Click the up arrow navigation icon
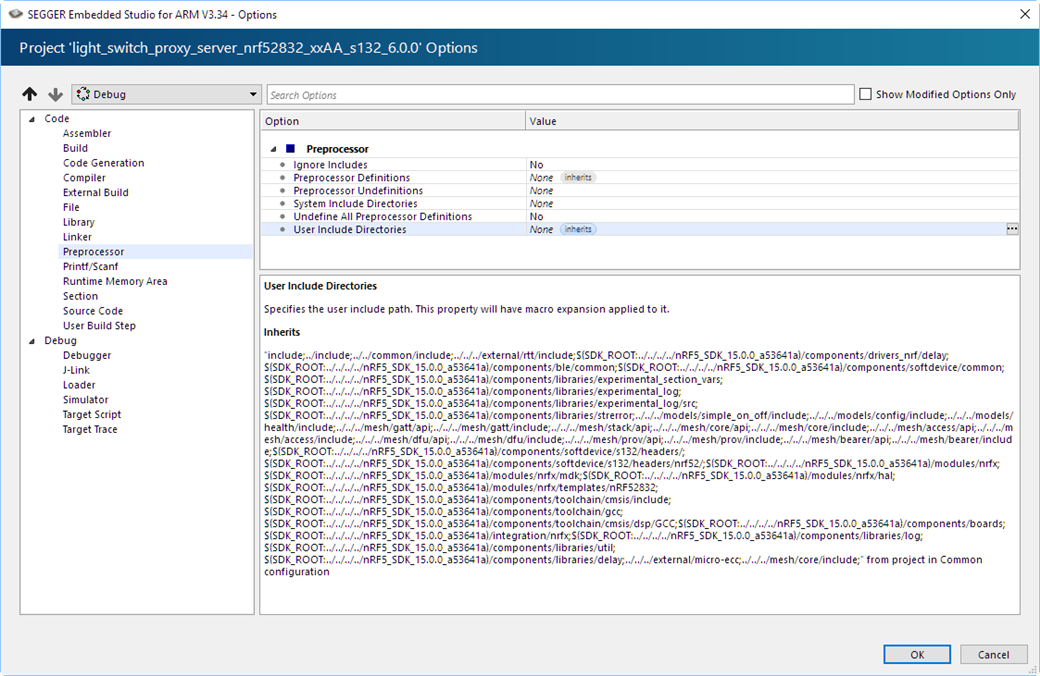Viewport: 1040px width, 676px height. pos(30,94)
